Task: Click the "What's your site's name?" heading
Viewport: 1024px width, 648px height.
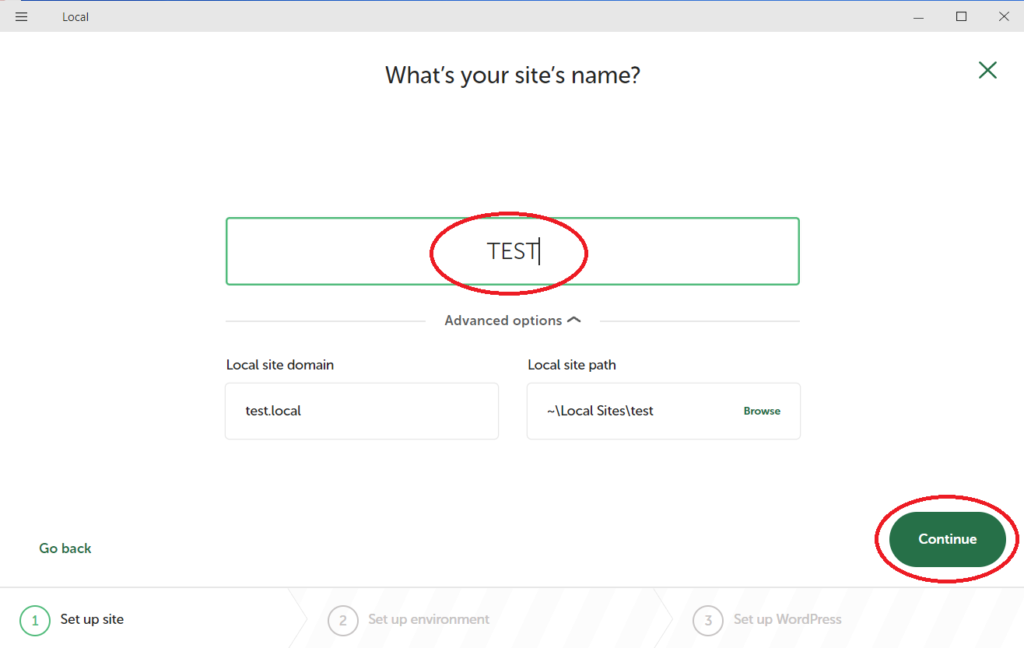Action: [x=513, y=75]
